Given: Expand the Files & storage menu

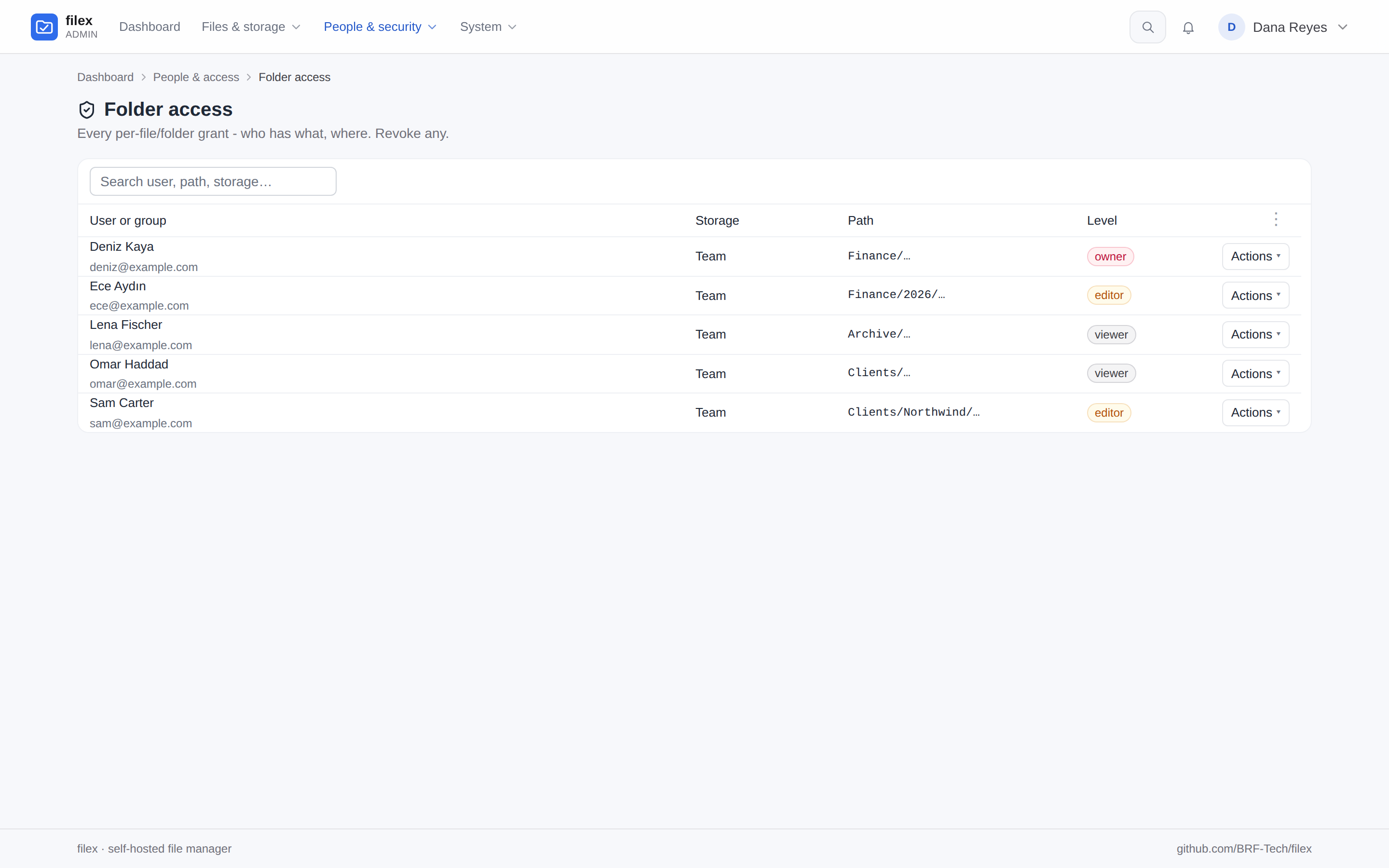Looking at the screenshot, I should point(251,27).
